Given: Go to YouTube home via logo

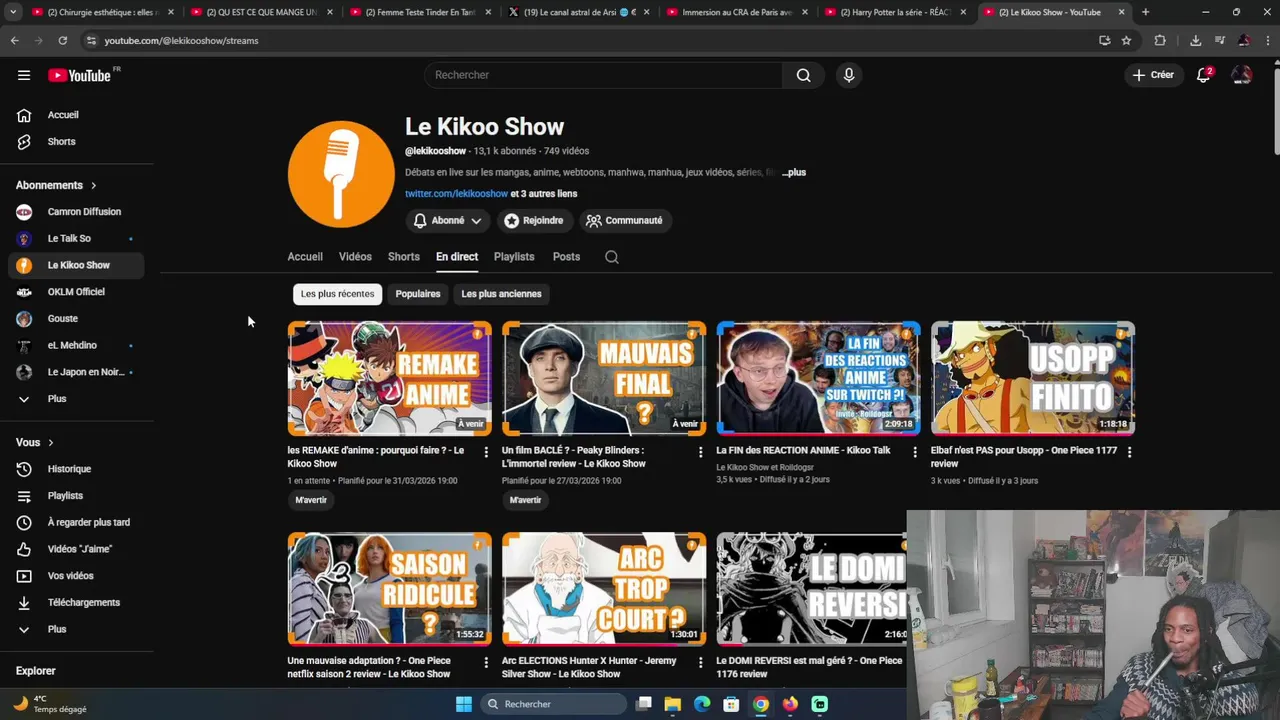Looking at the screenshot, I should click(x=79, y=75).
